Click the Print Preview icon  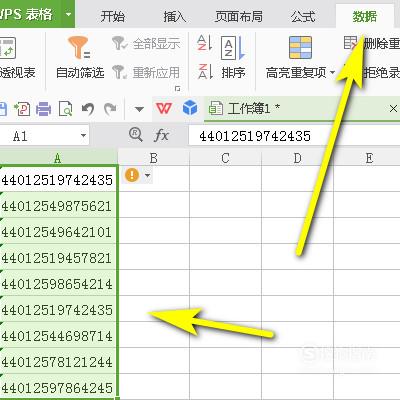[65, 109]
